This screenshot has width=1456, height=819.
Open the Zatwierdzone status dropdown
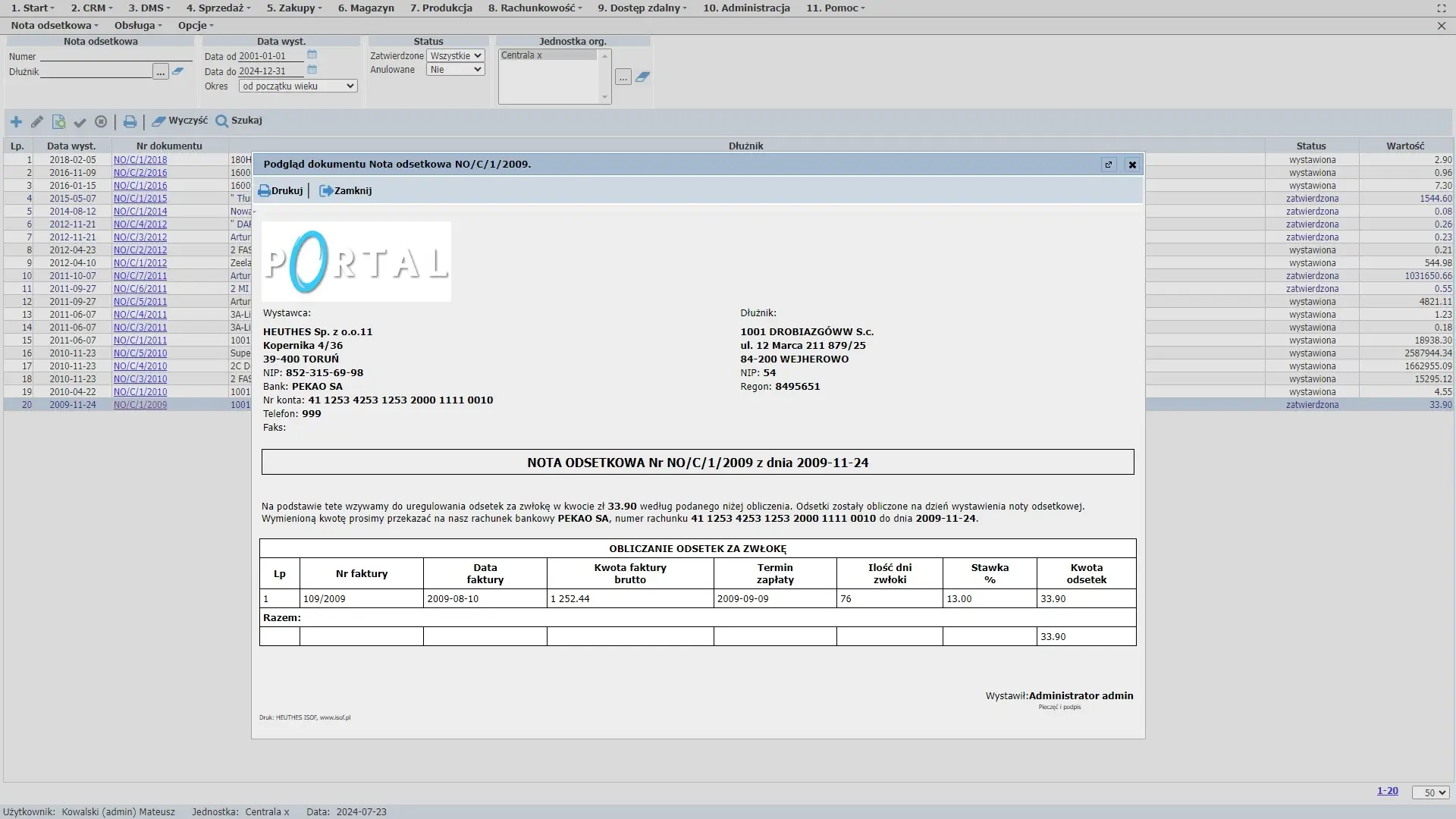[x=455, y=55]
